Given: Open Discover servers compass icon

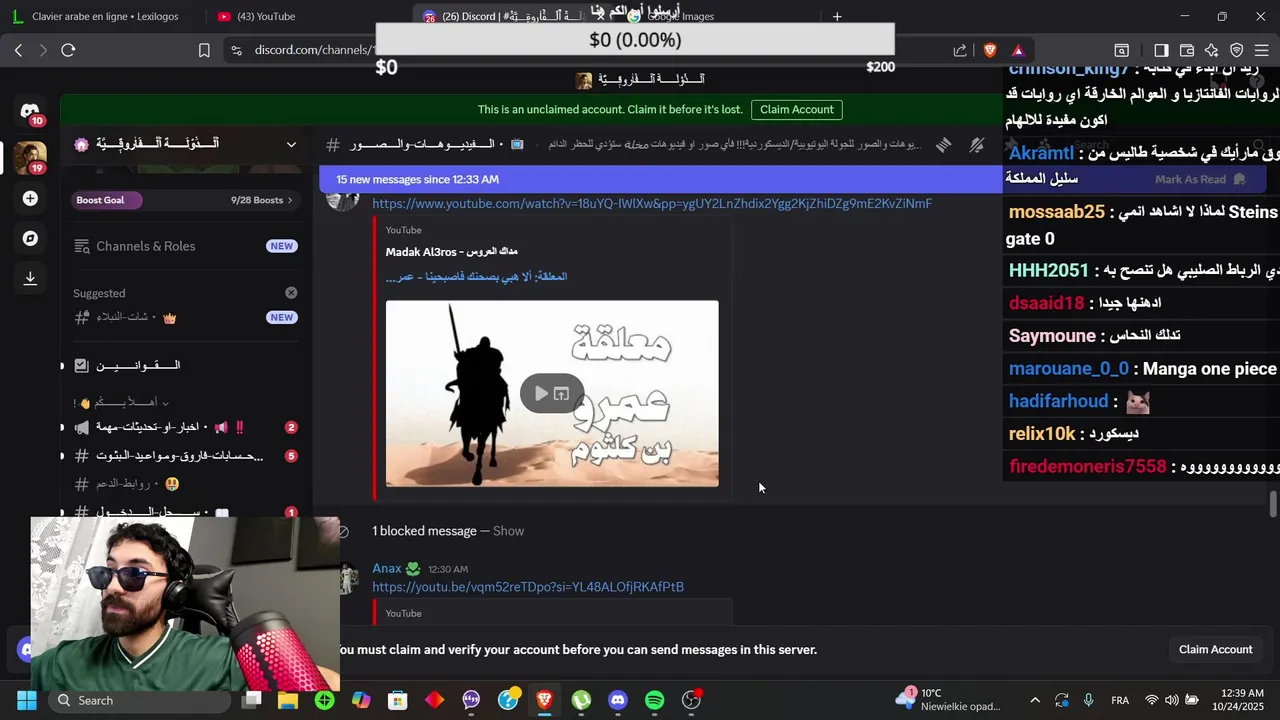Looking at the screenshot, I should [30, 238].
